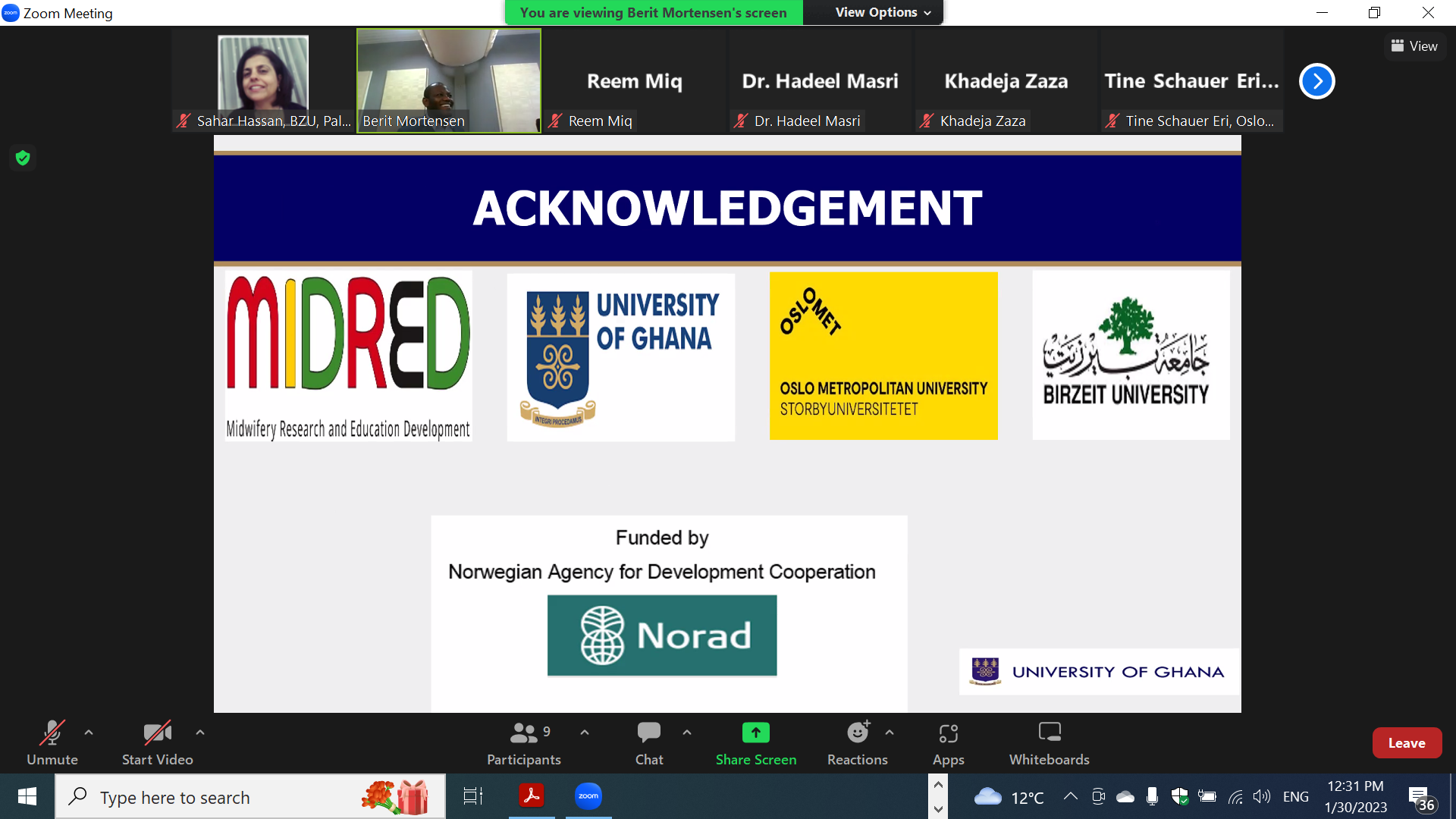Click the Zoom Meeting title bar icon
This screenshot has width=1456, height=819.
click(x=11, y=13)
